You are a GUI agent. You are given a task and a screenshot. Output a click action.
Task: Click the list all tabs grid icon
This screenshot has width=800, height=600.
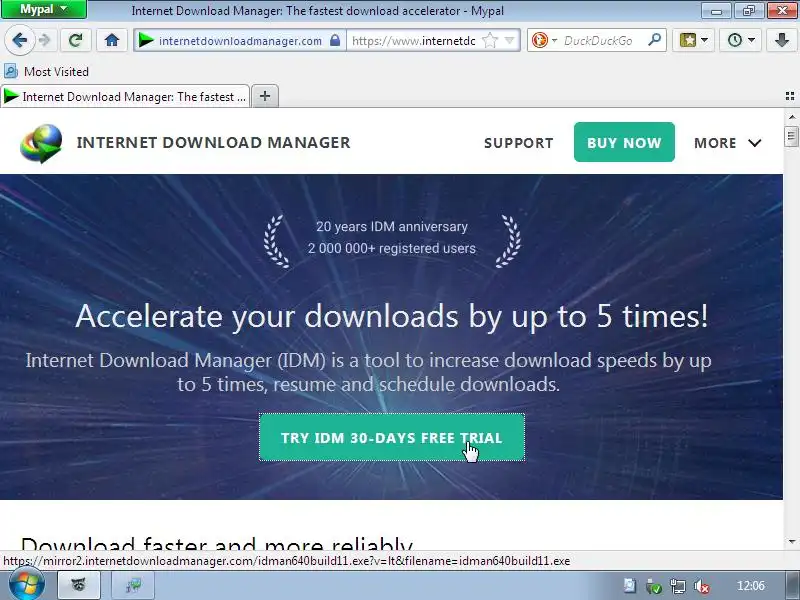tap(790, 96)
